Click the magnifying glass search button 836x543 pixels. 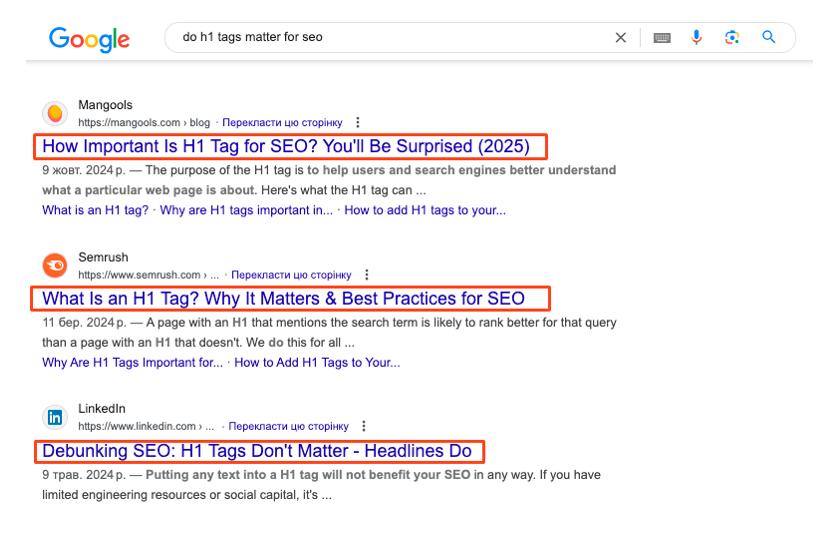point(768,37)
